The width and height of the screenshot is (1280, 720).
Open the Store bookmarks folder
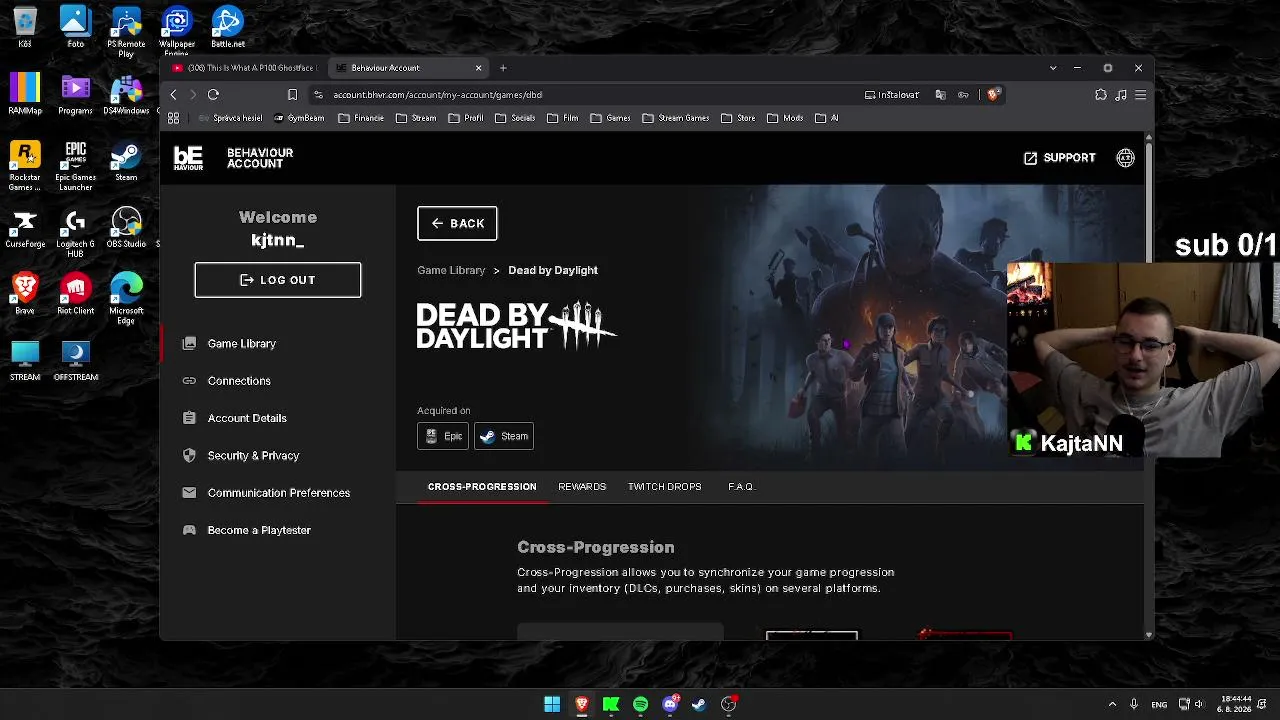point(738,118)
